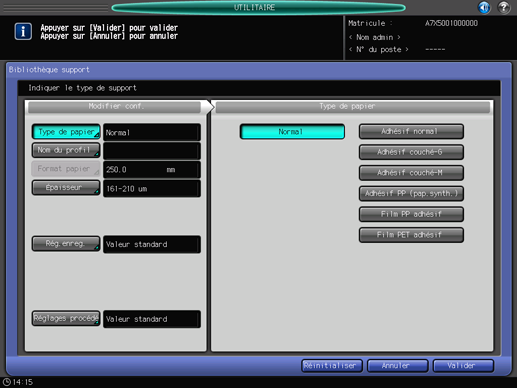This screenshot has height=388, width=517.
Task: Click the blue information icon
Action: [x=23, y=31]
